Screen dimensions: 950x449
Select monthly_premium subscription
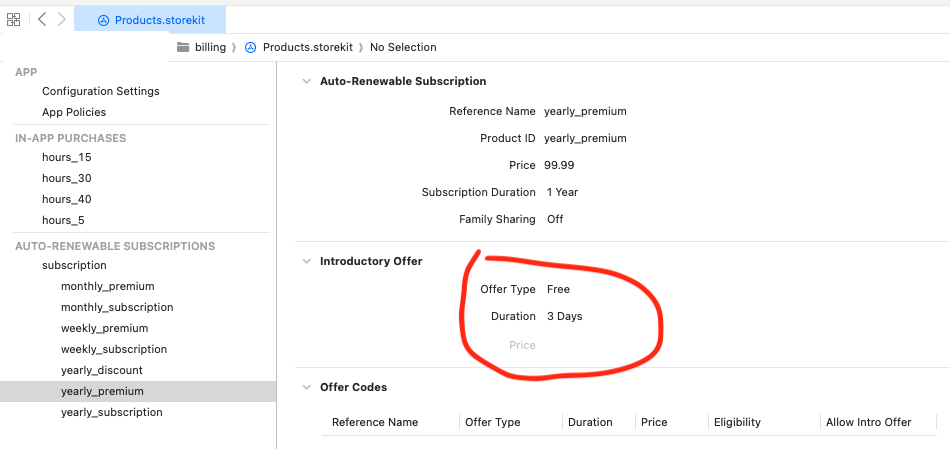(x=107, y=286)
